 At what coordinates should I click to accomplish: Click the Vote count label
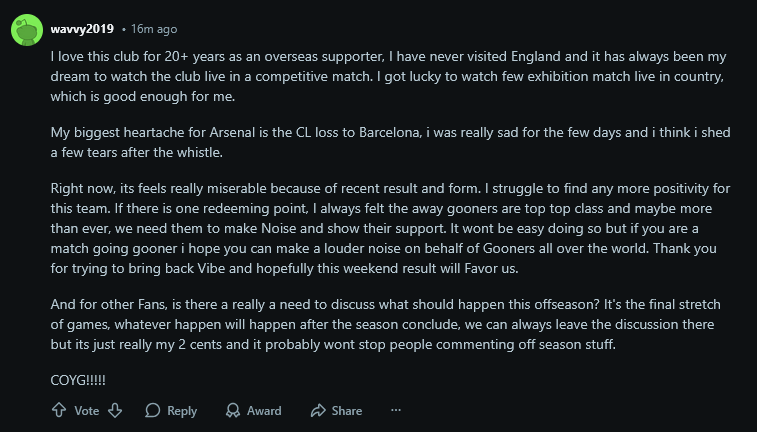coord(87,410)
